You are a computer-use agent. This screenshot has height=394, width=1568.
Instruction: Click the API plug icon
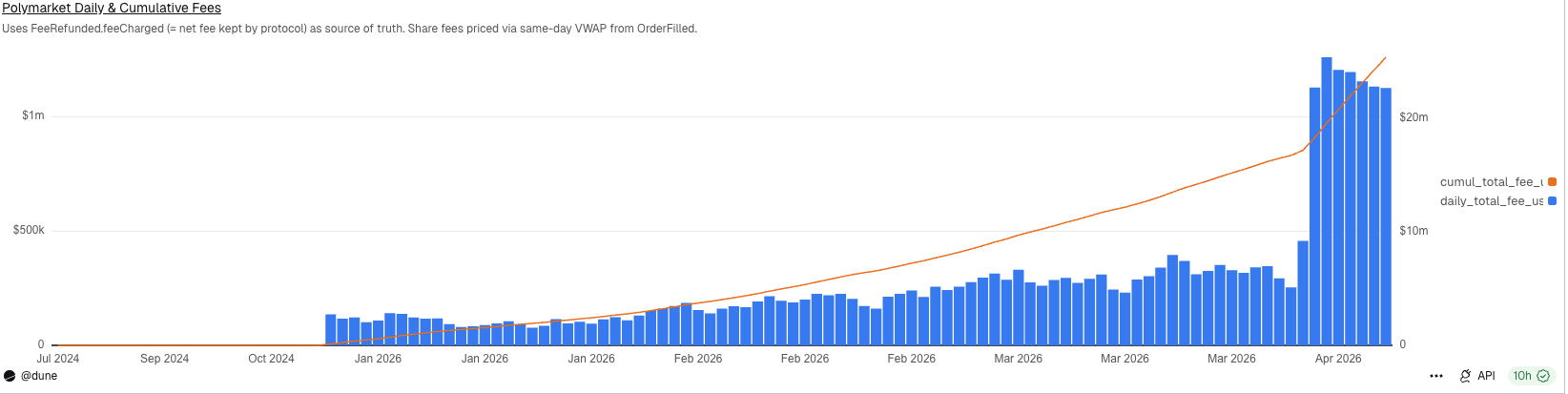pyautogui.click(x=1465, y=376)
